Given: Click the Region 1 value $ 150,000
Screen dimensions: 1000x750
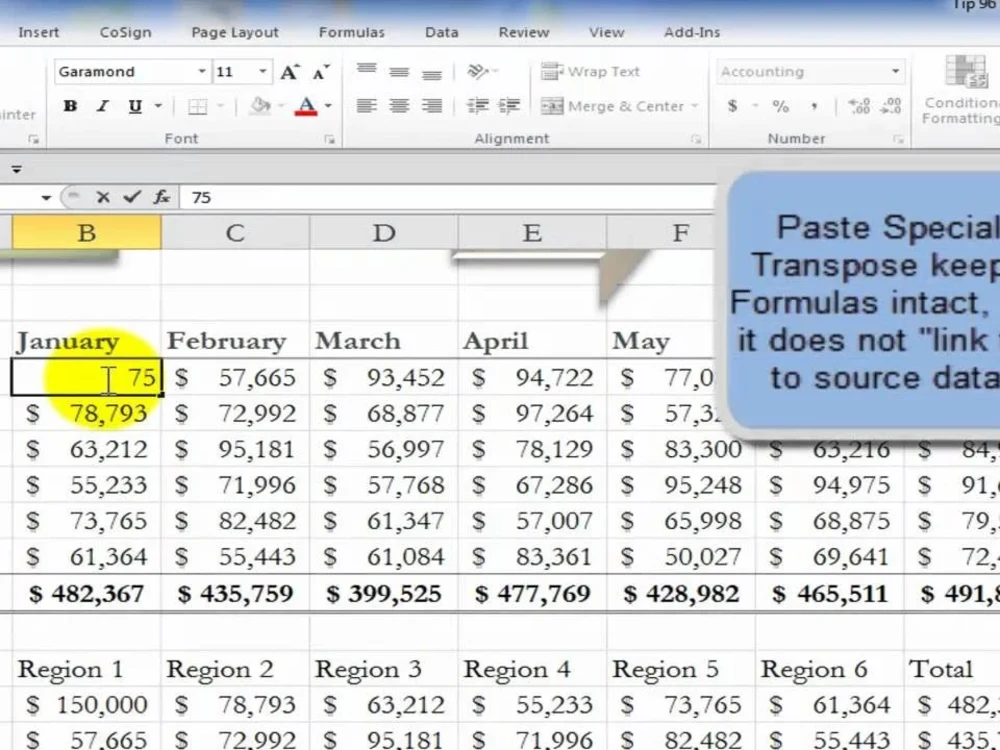Looking at the screenshot, I should pos(87,705).
